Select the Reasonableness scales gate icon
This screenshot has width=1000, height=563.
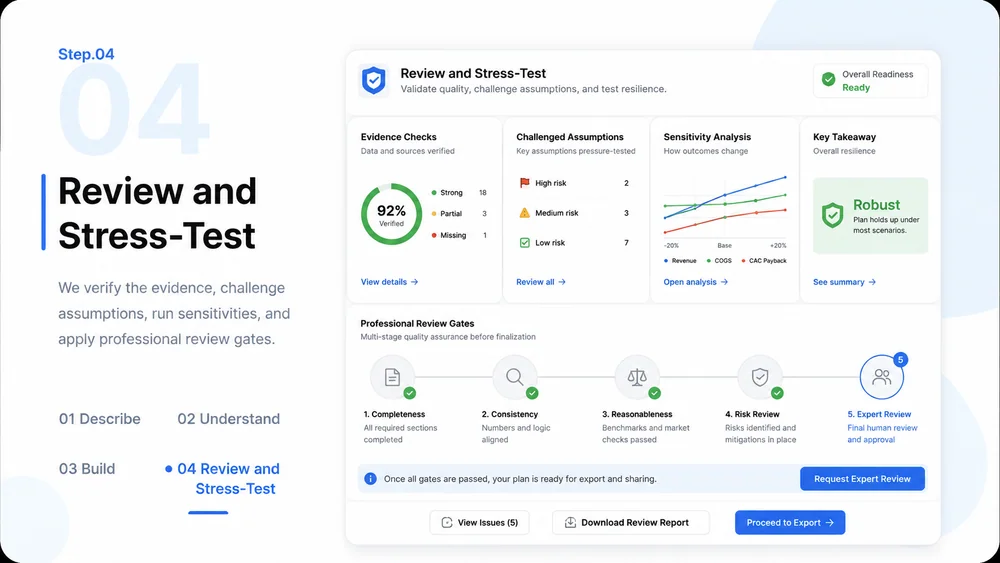637,377
